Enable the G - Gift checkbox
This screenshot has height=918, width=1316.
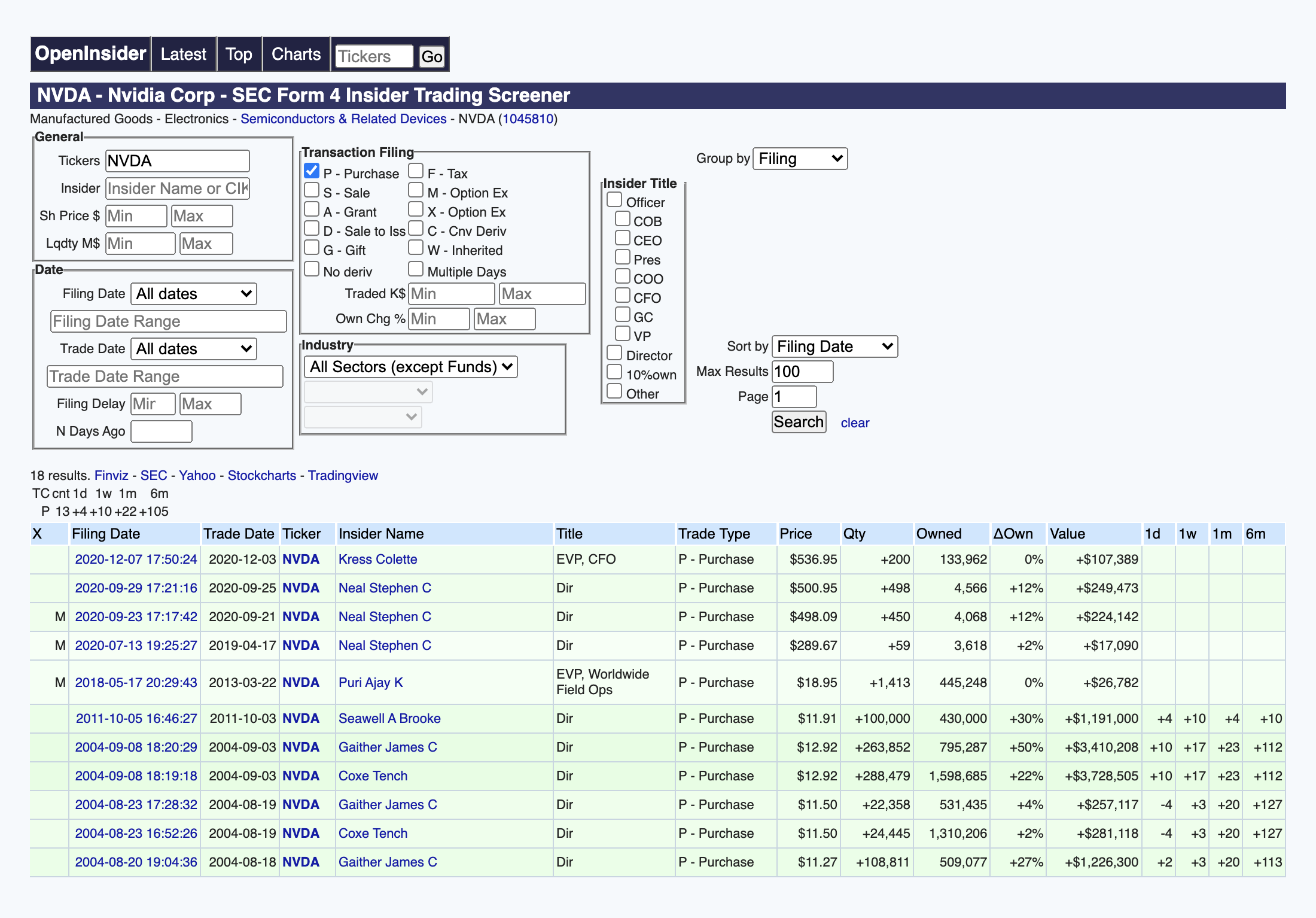(312, 248)
